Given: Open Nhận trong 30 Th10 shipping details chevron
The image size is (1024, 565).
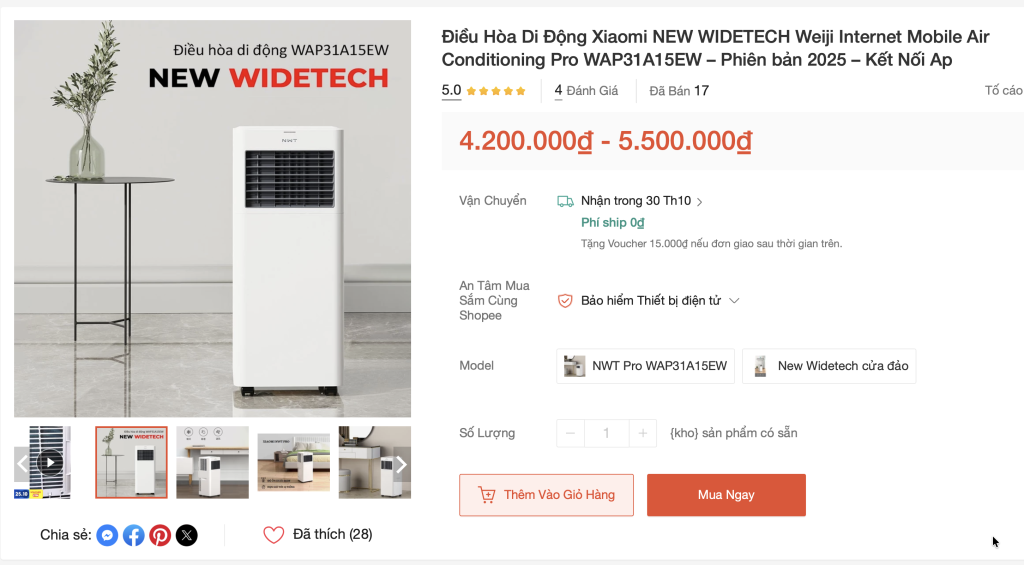Looking at the screenshot, I should click(x=699, y=202).
